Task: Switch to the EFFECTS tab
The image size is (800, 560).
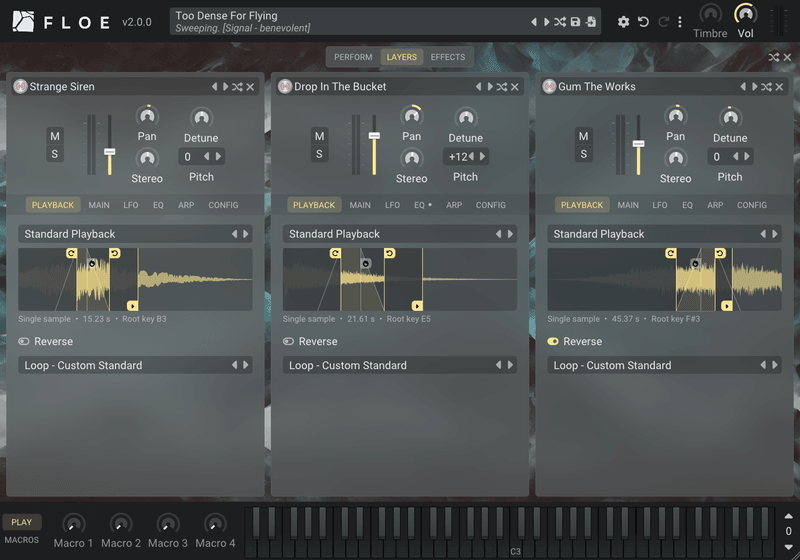Action: pyautogui.click(x=448, y=57)
